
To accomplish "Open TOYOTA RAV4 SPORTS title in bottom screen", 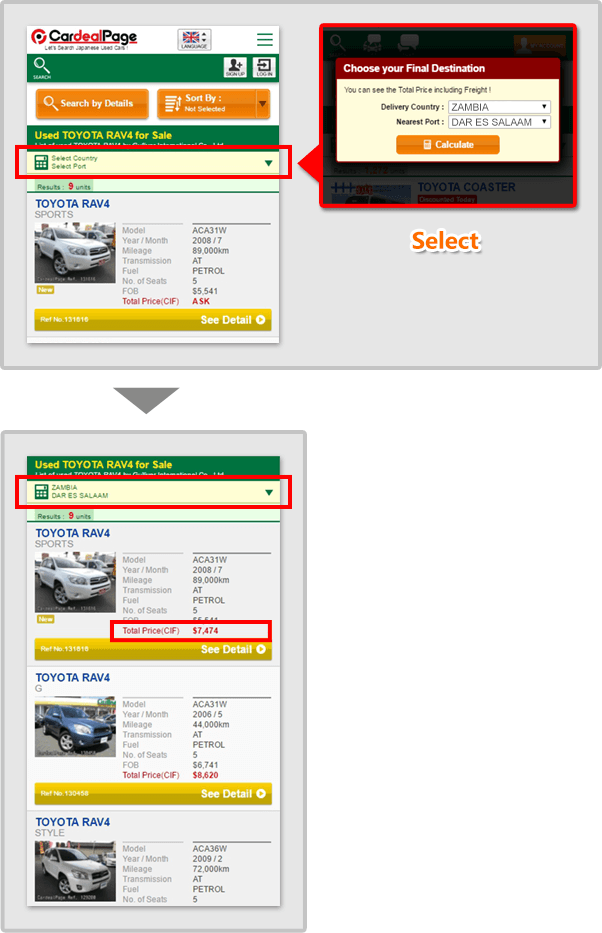I will tap(73, 533).
